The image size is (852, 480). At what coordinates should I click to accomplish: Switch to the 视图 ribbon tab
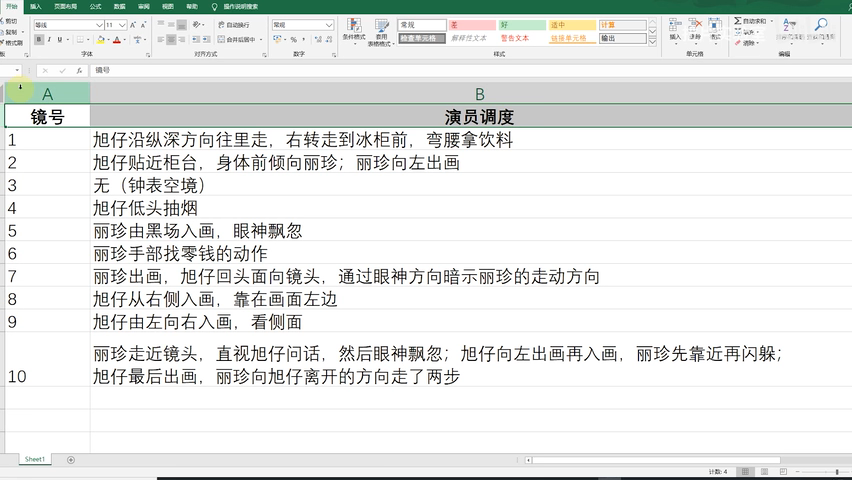(x=168, y=7)
